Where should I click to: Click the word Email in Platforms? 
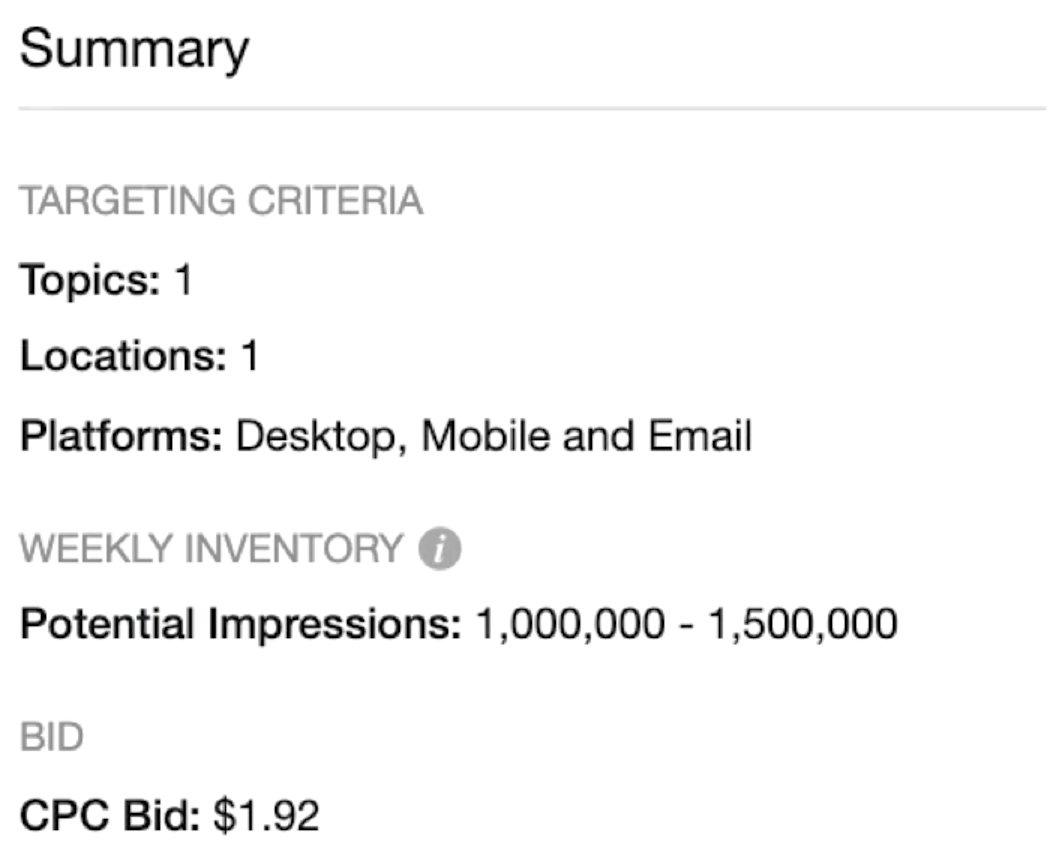700,435
